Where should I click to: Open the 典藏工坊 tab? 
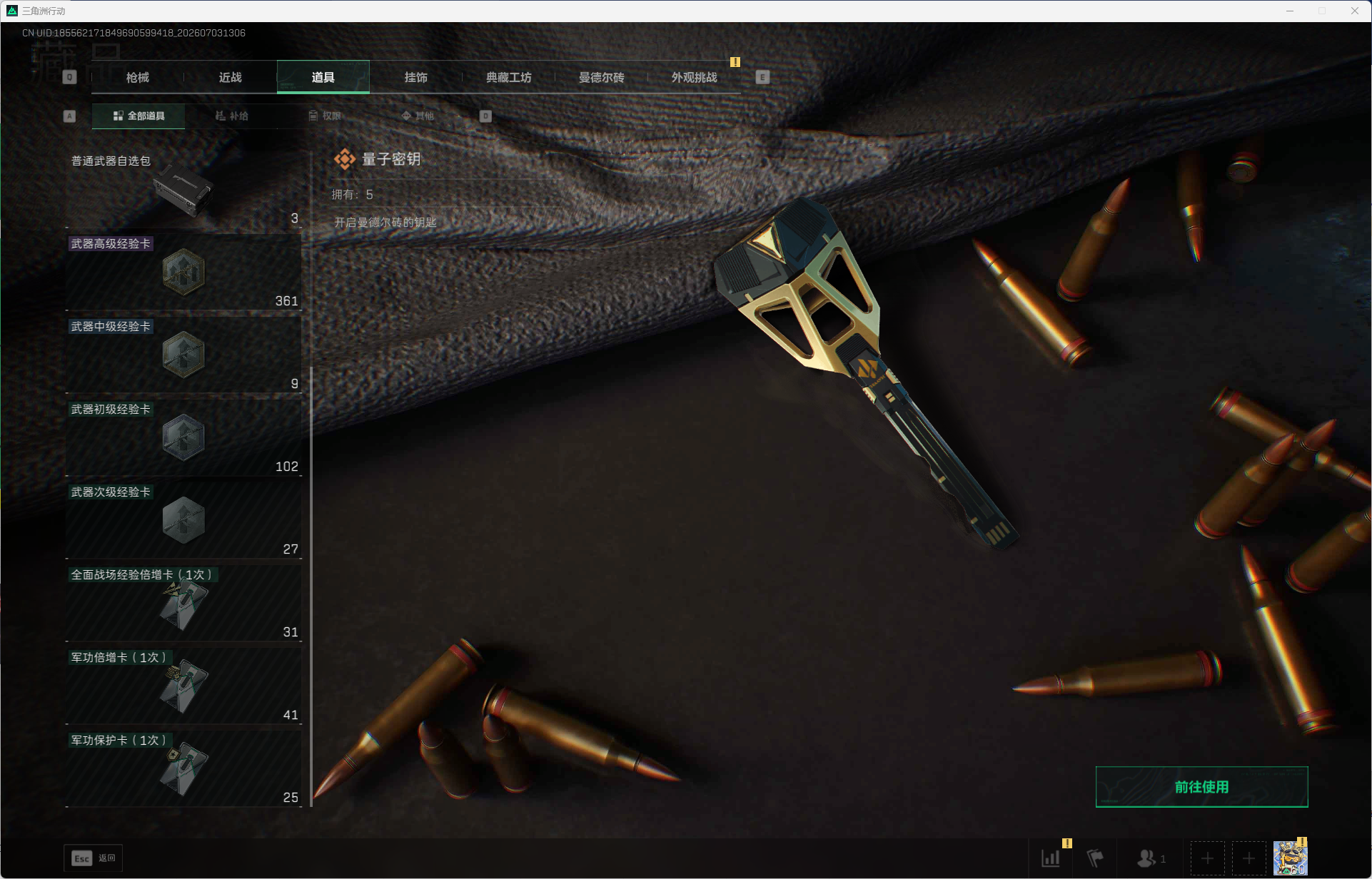[508, 77]
